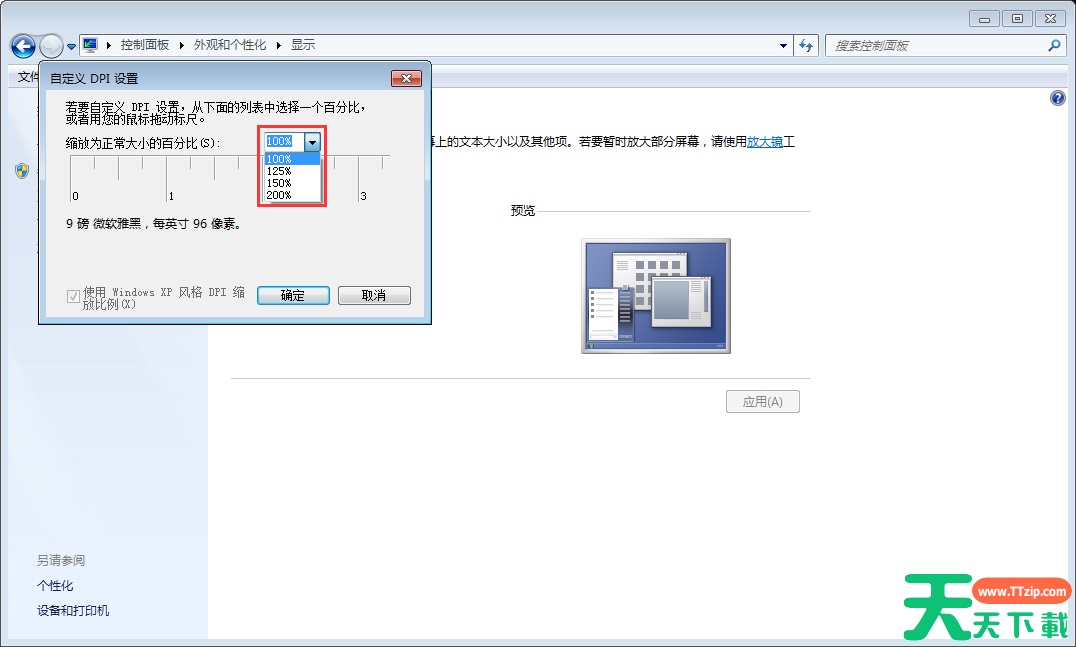
Task: Refresh the control panel page
Action: [x=806, y=45]
